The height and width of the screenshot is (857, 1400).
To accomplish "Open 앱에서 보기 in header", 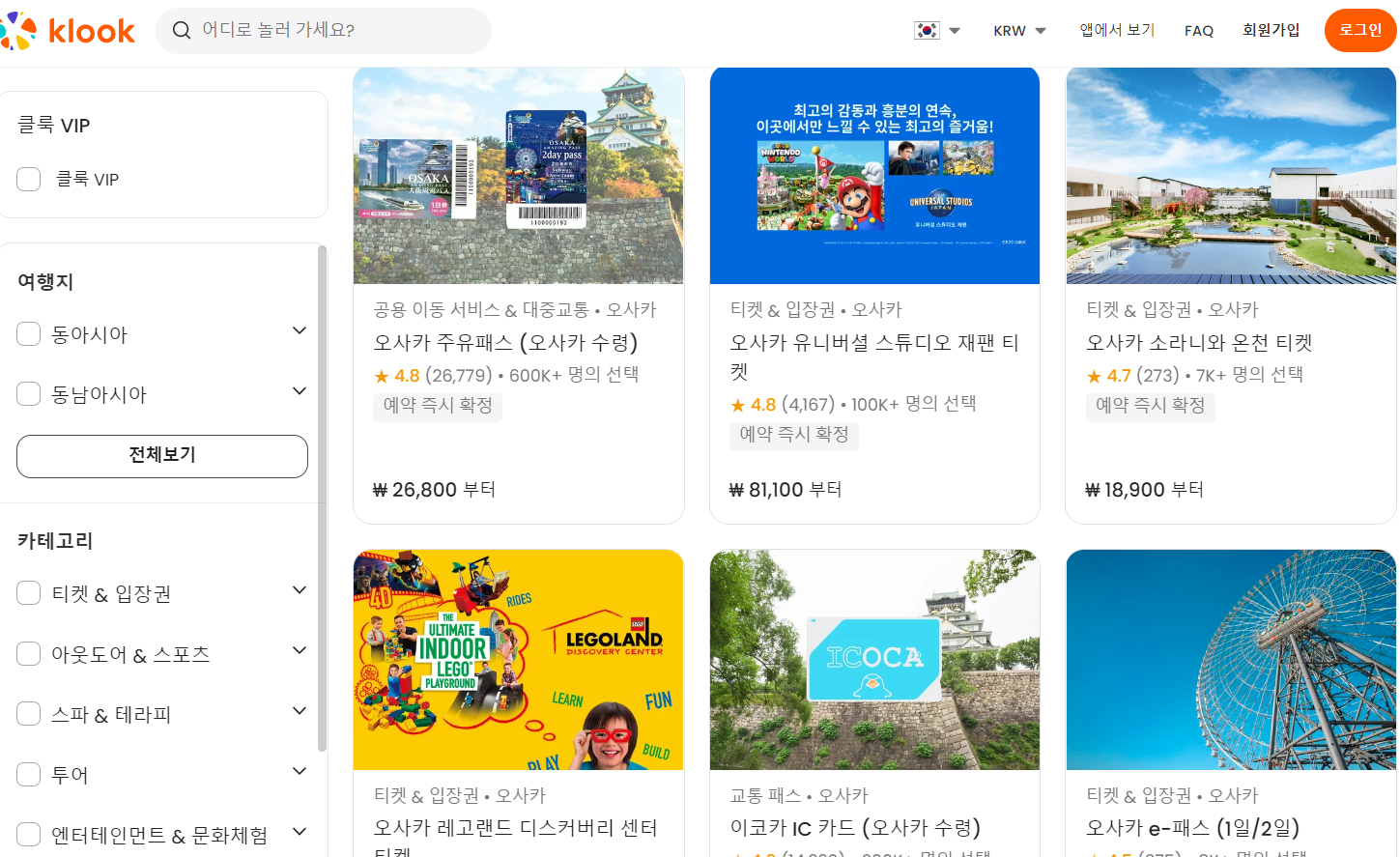I will pyautogui.click(x=1117, y=31).
